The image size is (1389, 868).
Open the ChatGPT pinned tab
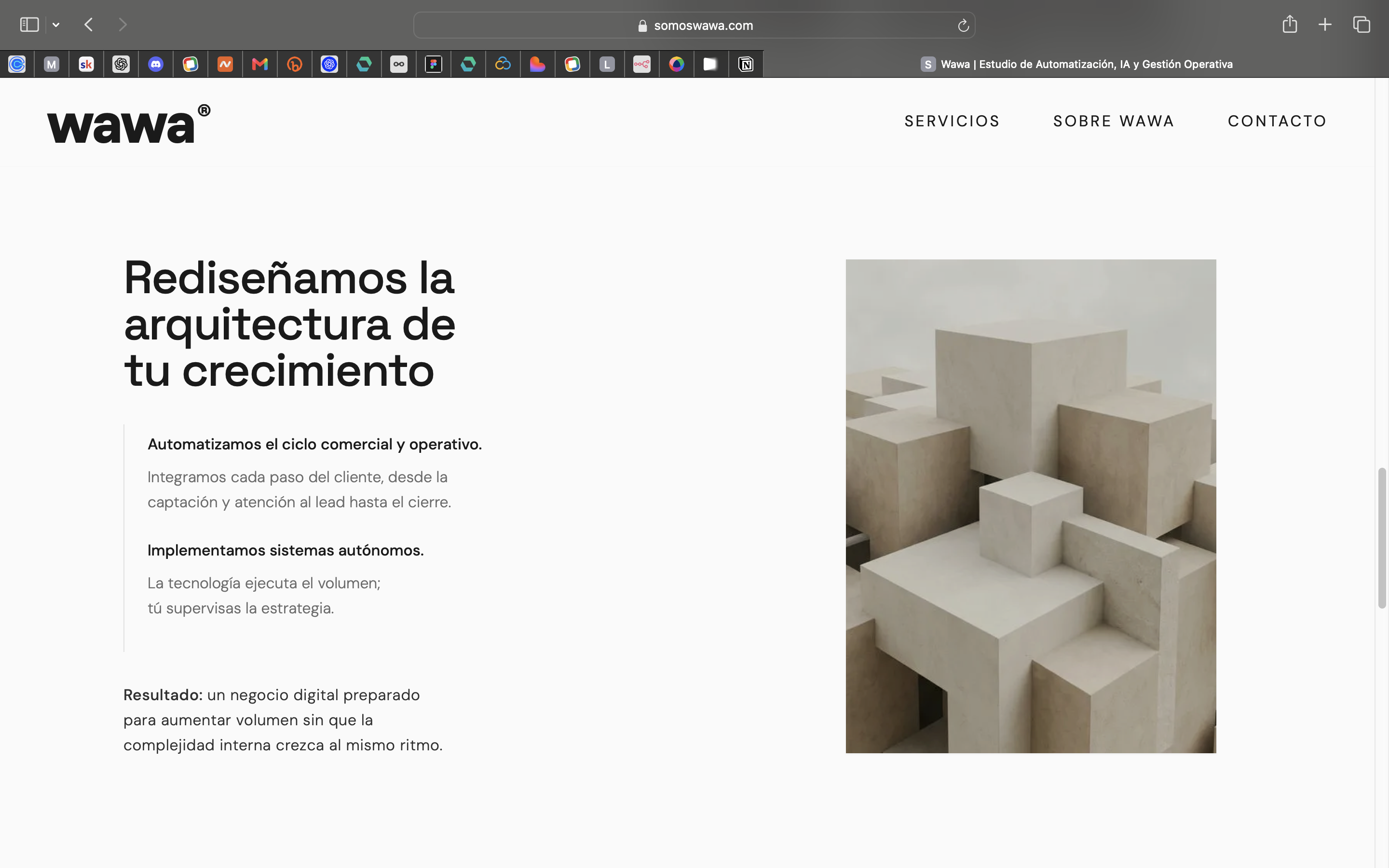pyautogui.click(x=121, y=64)
